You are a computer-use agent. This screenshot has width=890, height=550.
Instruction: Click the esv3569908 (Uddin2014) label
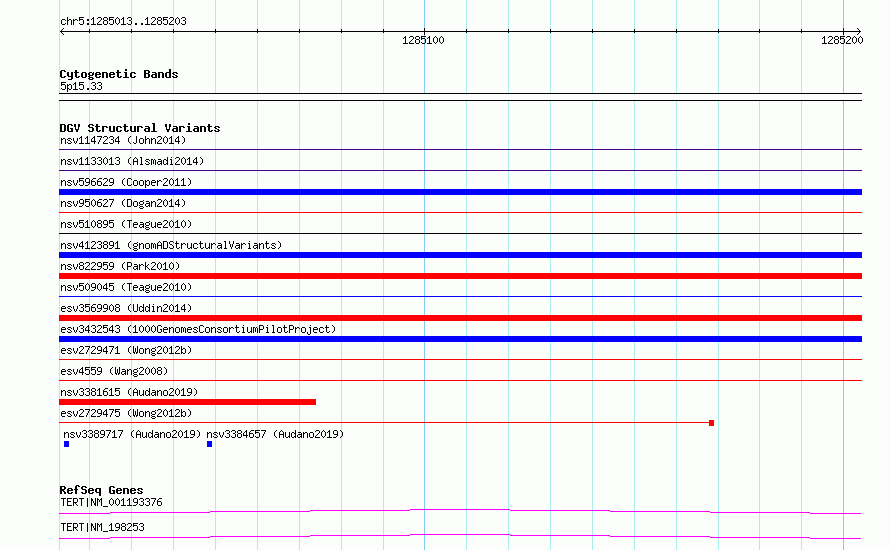tap(126, 308)
